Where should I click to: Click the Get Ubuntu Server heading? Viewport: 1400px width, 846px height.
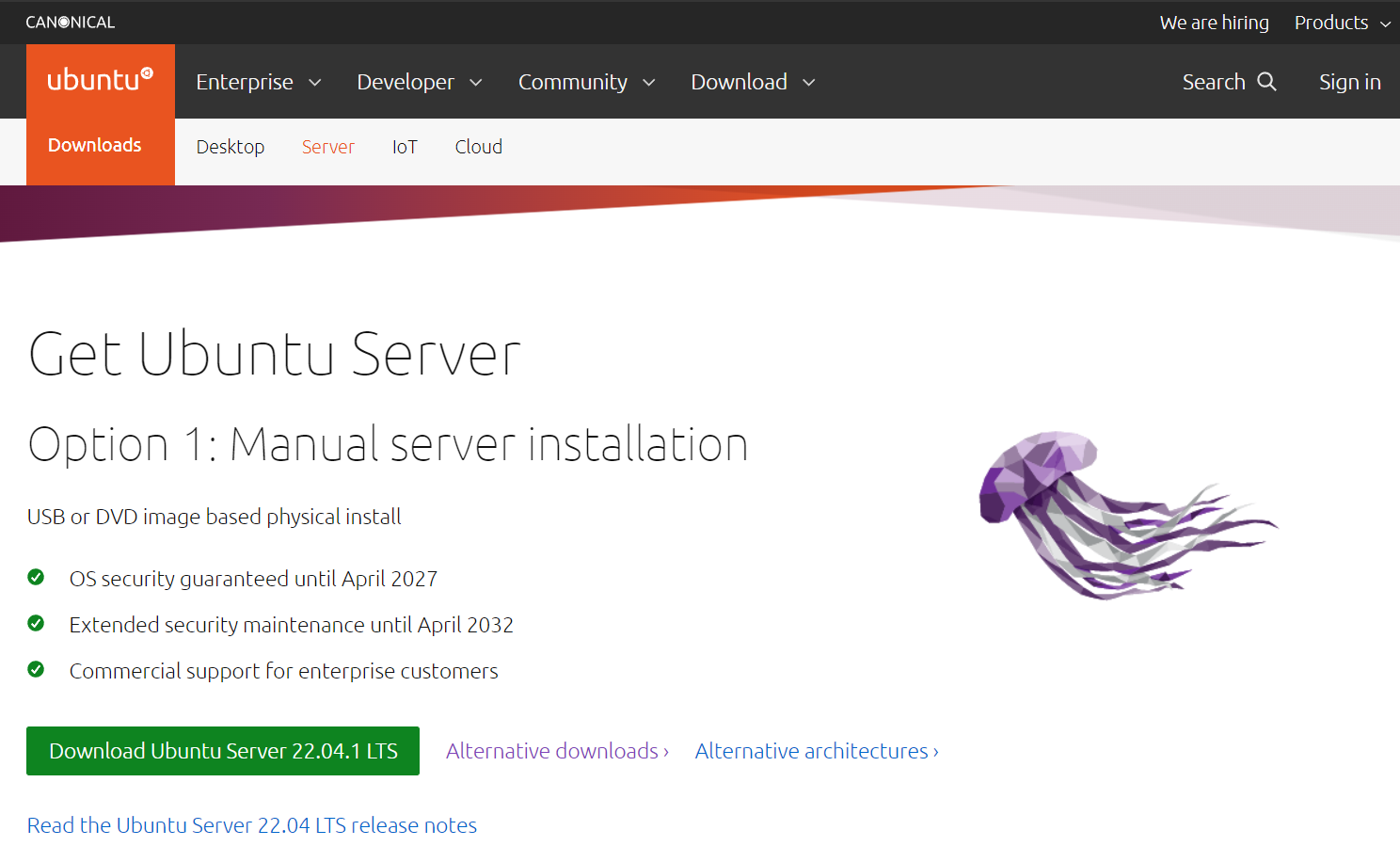coord(274,355)
